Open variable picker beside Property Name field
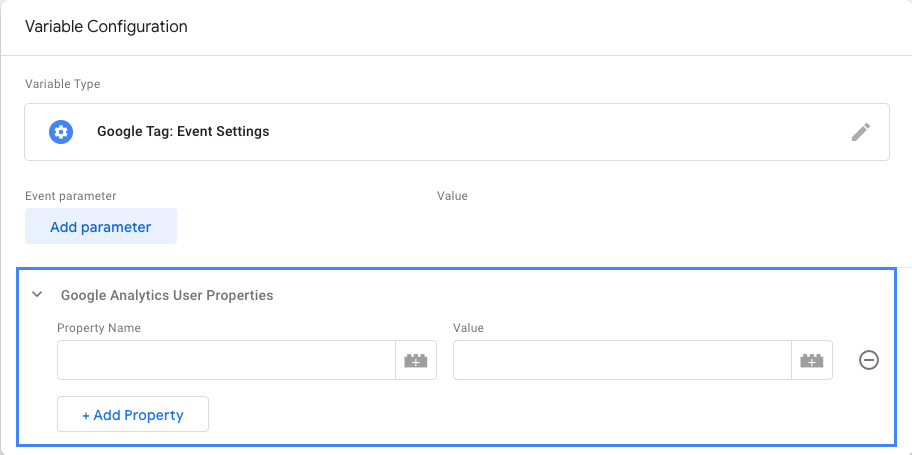Image resolution: width=912 pixels, height=455 pixels. (416, 361)
